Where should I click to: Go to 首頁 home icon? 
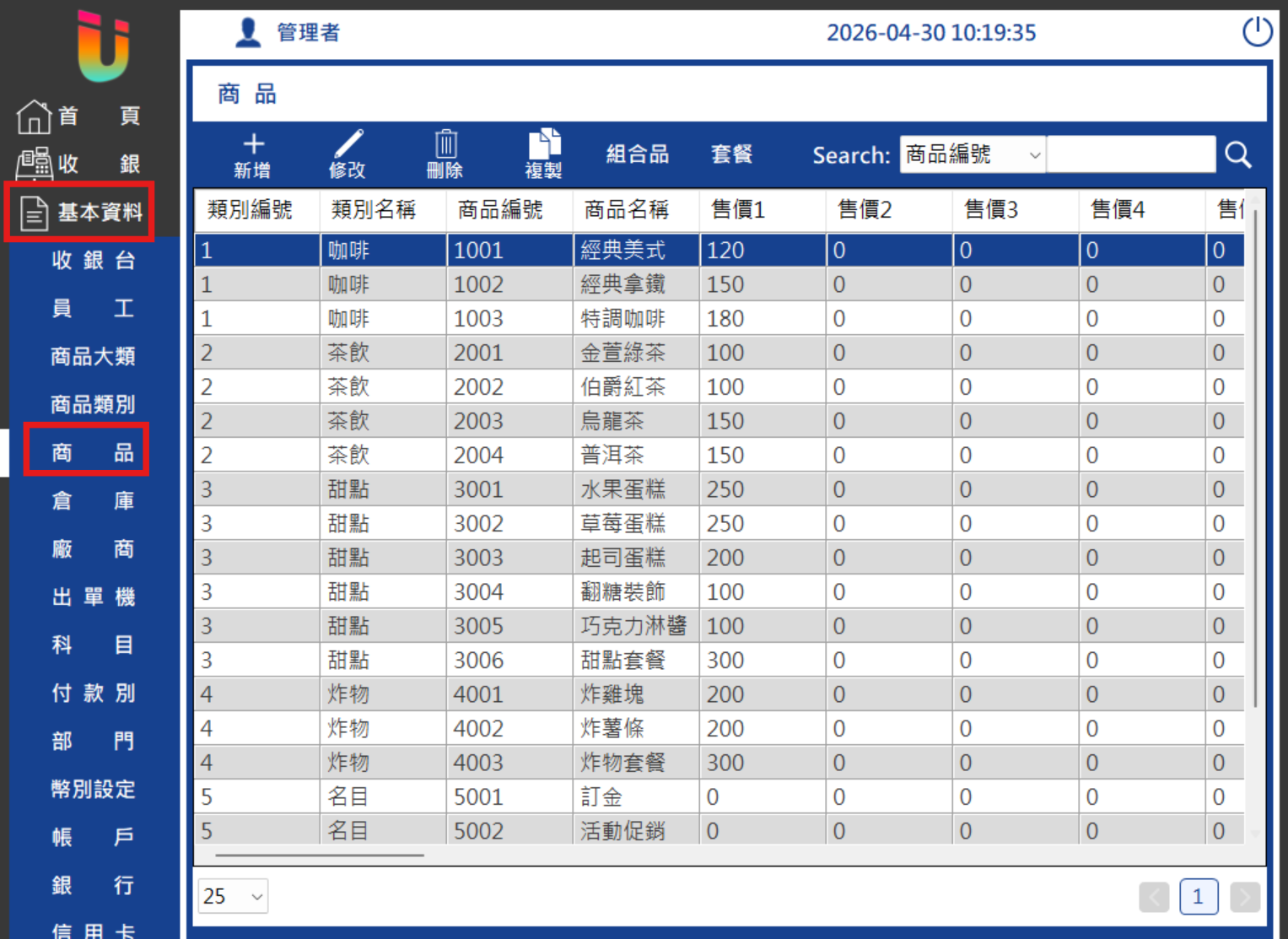coord(34,116)
